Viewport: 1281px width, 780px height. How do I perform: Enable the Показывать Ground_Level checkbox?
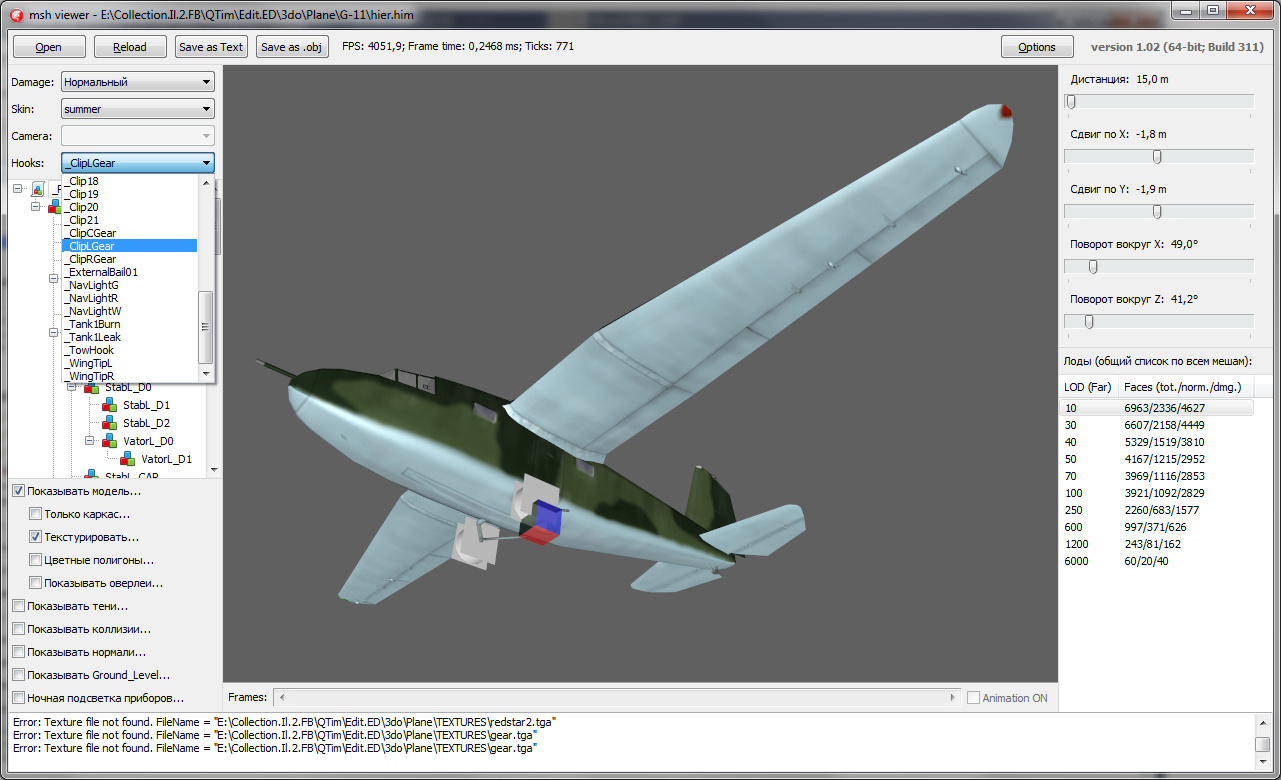click(x=18, y=675)
